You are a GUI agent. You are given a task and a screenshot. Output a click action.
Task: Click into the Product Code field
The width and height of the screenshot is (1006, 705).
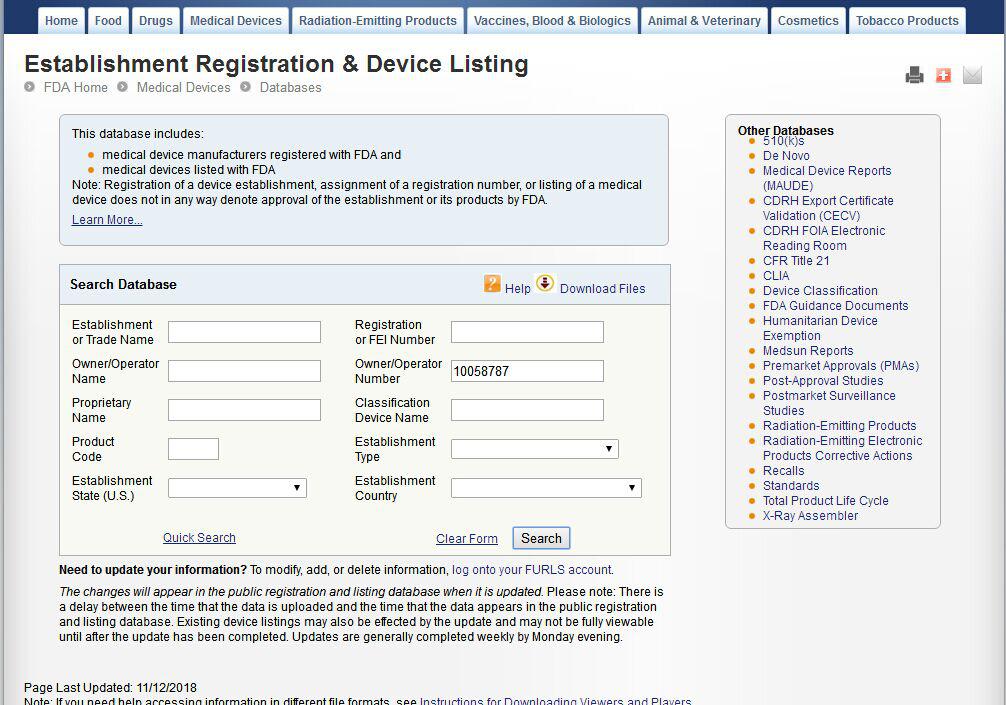pyautogui.click(x=193, y=449)
